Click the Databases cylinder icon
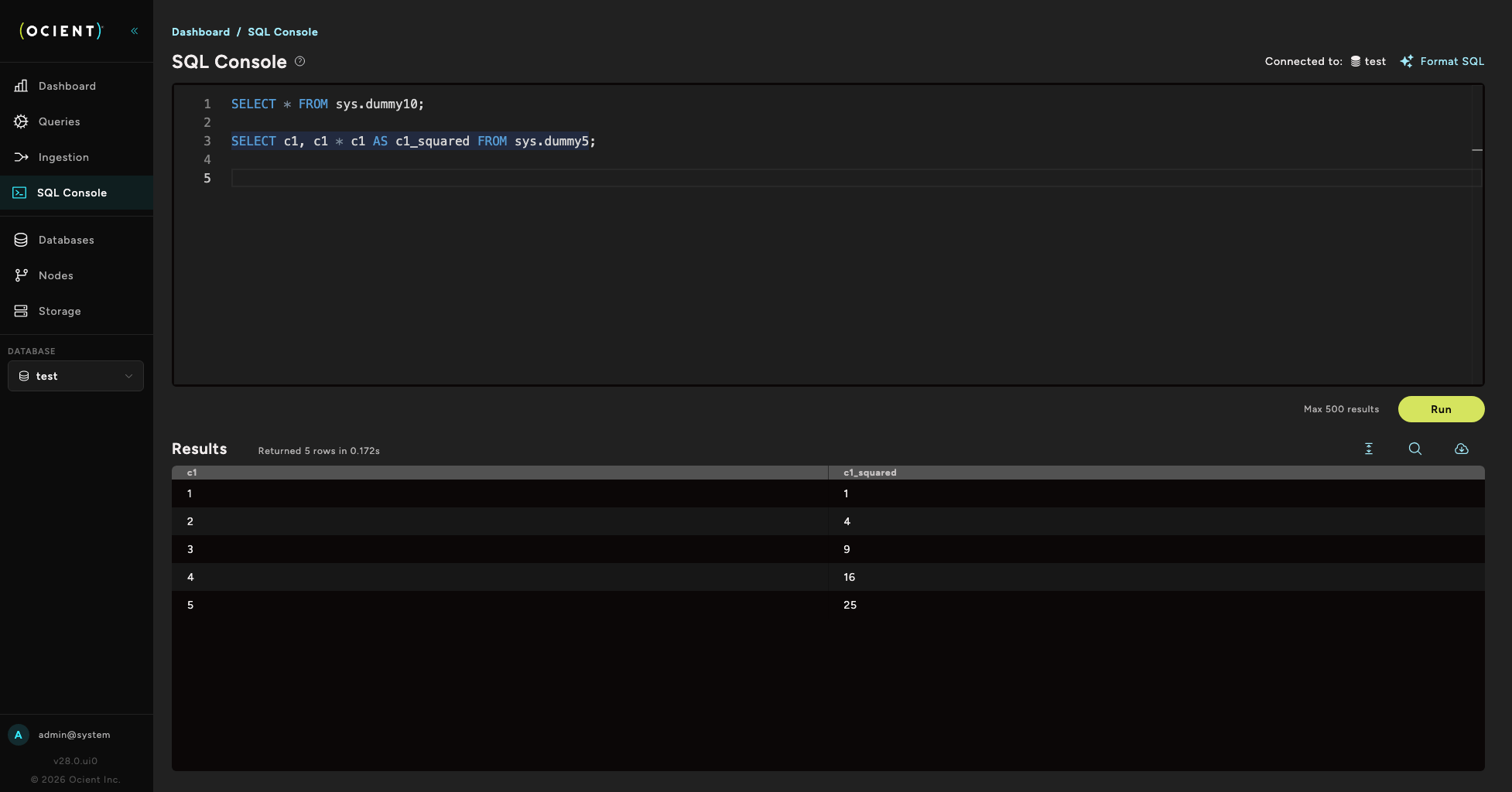 pyautogui.click(x=21, y=240)
